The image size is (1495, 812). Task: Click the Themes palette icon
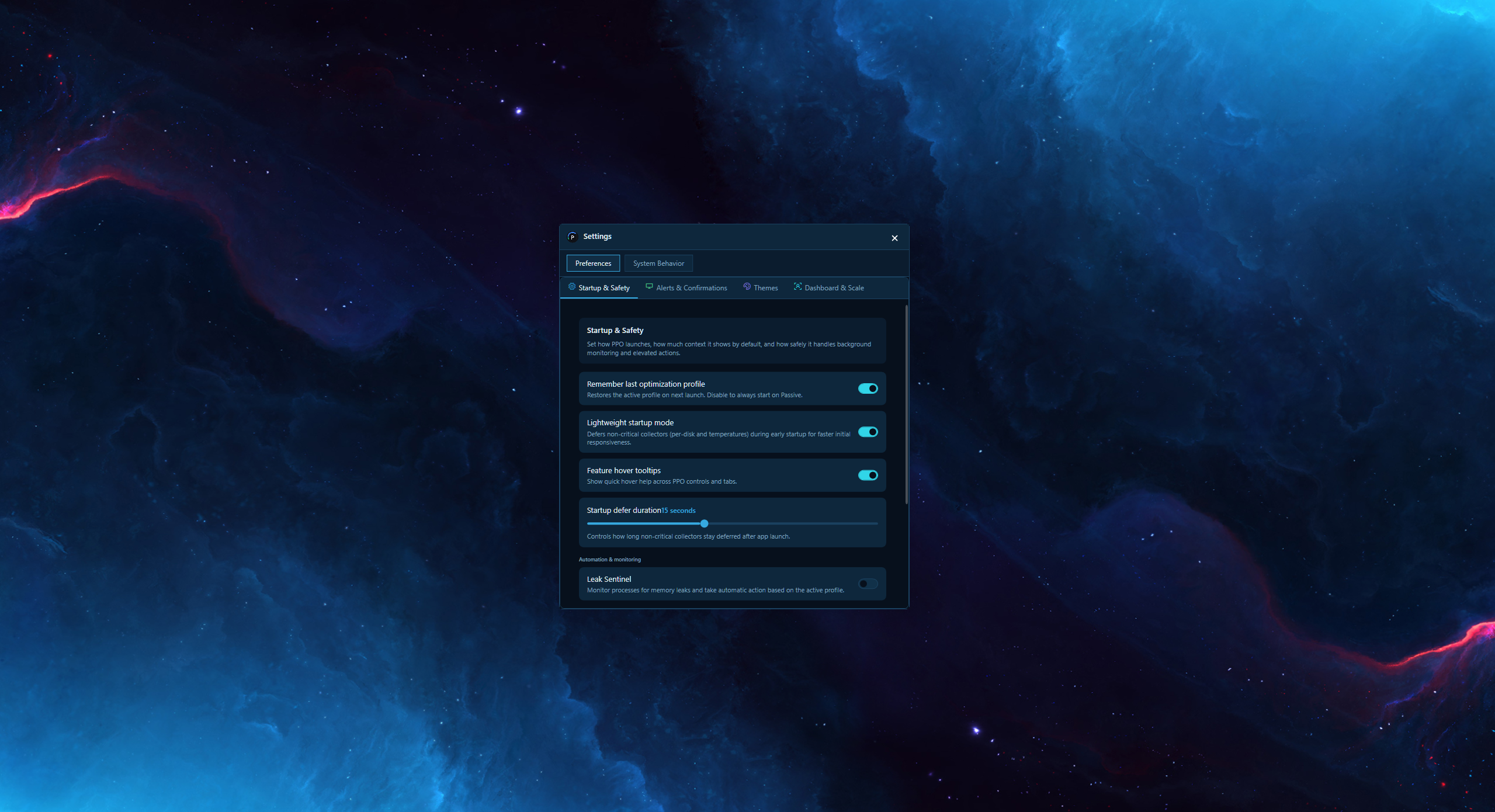pyautogui.click(x=747, y=287)
